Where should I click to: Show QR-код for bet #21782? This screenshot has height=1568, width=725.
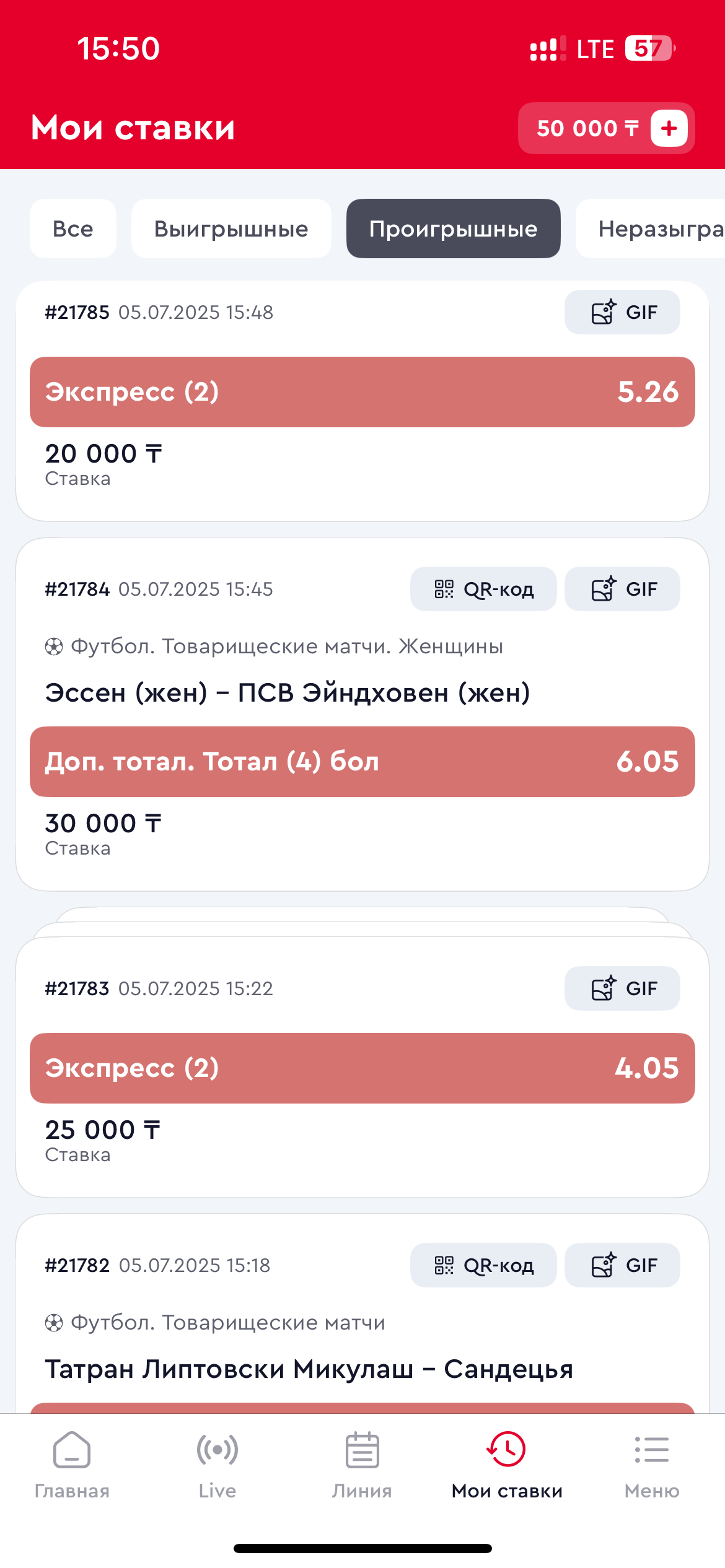(x=483, y=1265)
